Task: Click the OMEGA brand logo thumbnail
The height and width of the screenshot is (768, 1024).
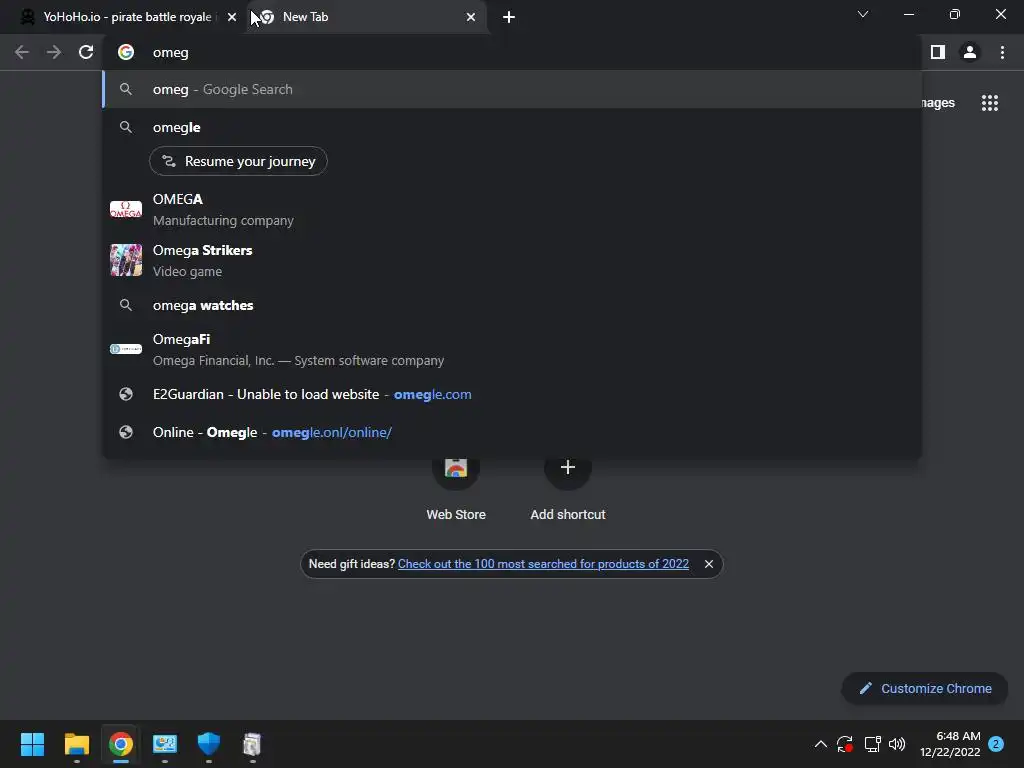Action: (126, 210)
